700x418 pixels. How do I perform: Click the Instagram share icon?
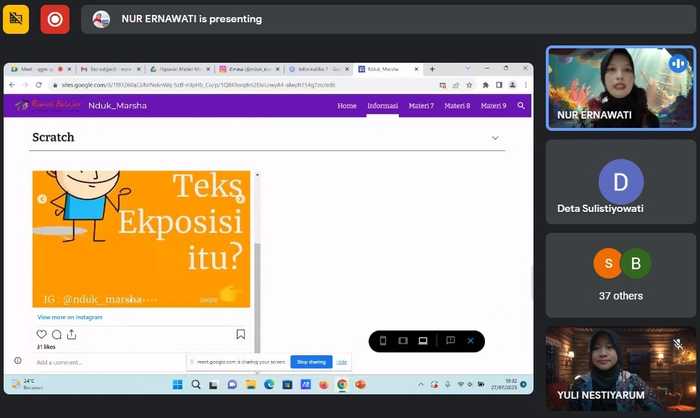tap(71, 334)
